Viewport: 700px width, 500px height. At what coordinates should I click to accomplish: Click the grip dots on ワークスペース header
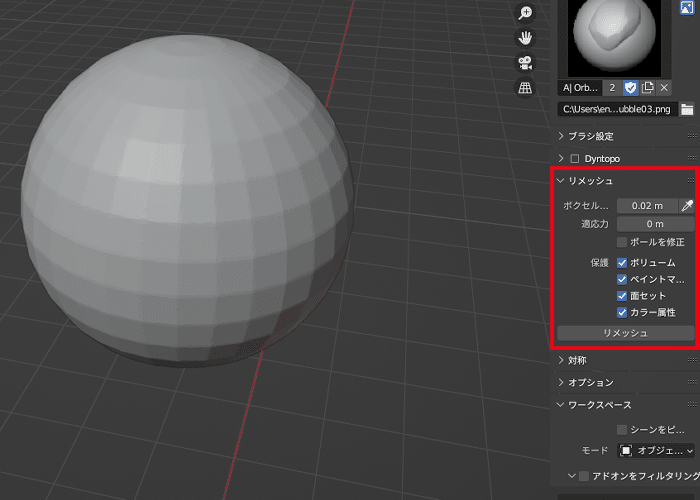coord(692,404)
